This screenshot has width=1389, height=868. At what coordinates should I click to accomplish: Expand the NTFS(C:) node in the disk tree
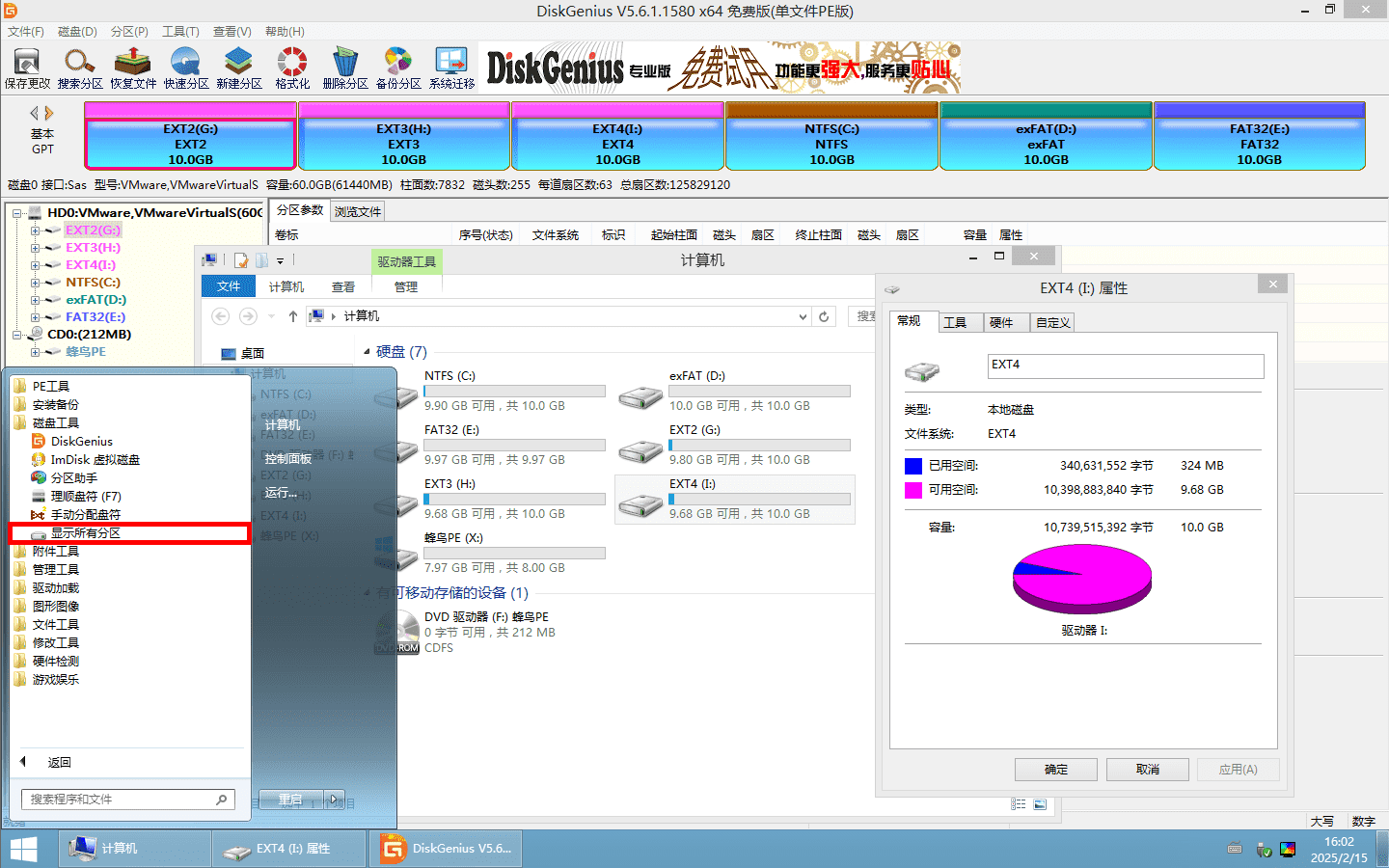[x=35, y=283]
